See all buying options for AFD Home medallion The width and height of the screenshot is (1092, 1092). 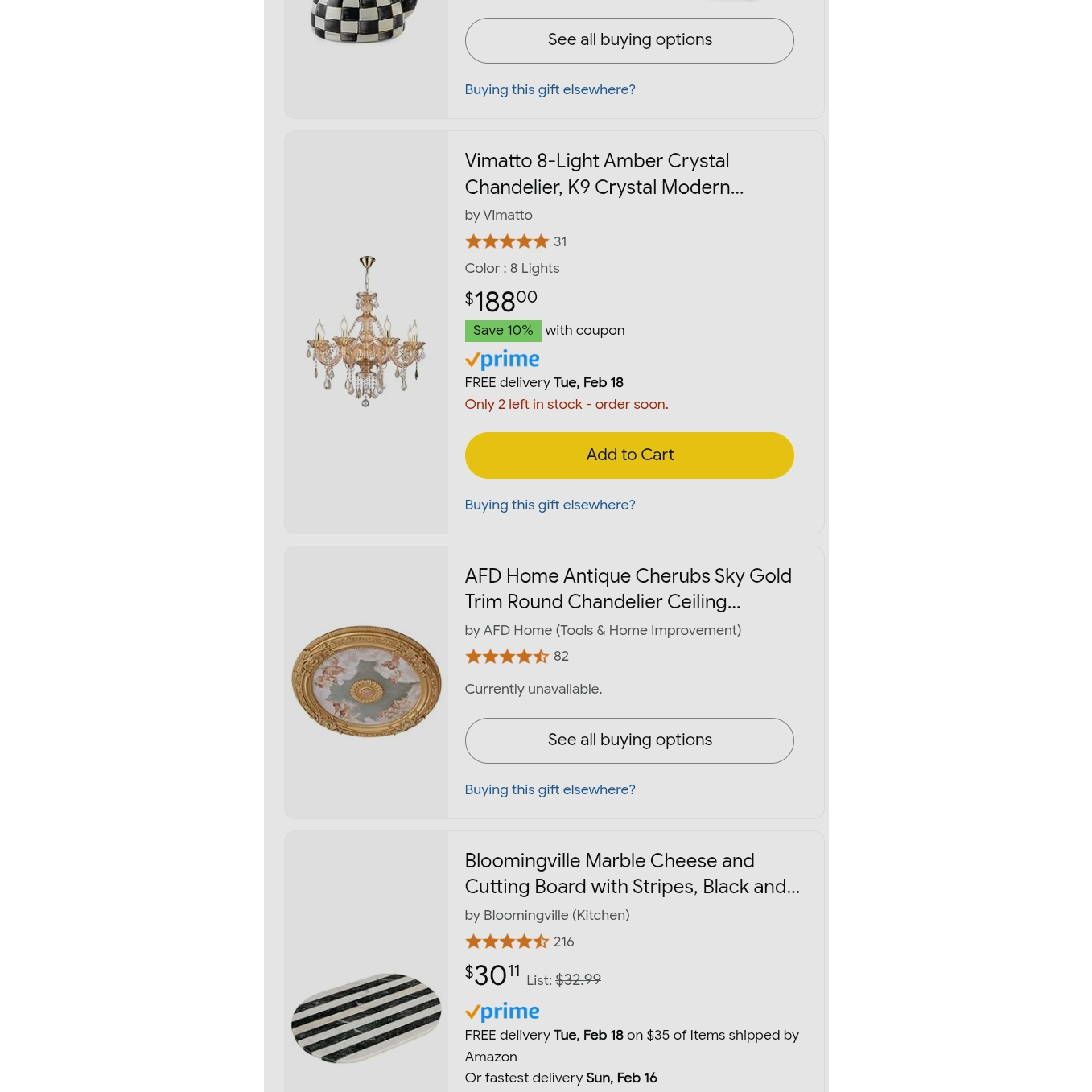pyautogui.click(x=629, y=740)
